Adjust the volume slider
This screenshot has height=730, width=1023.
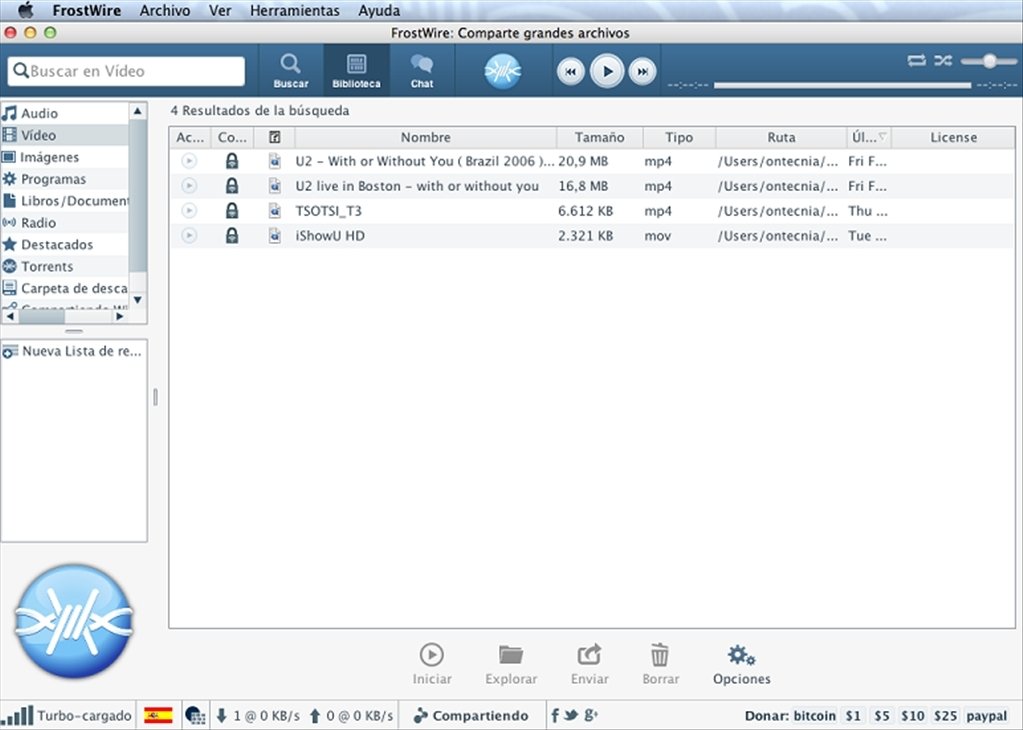coord(988,61)
